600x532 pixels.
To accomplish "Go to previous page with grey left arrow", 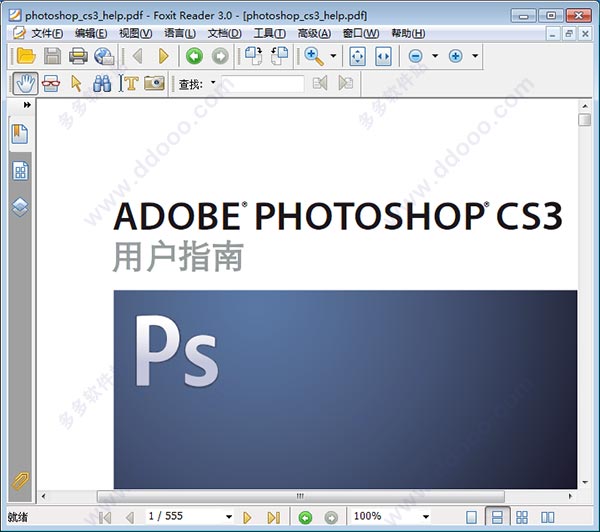I will 137,56.
